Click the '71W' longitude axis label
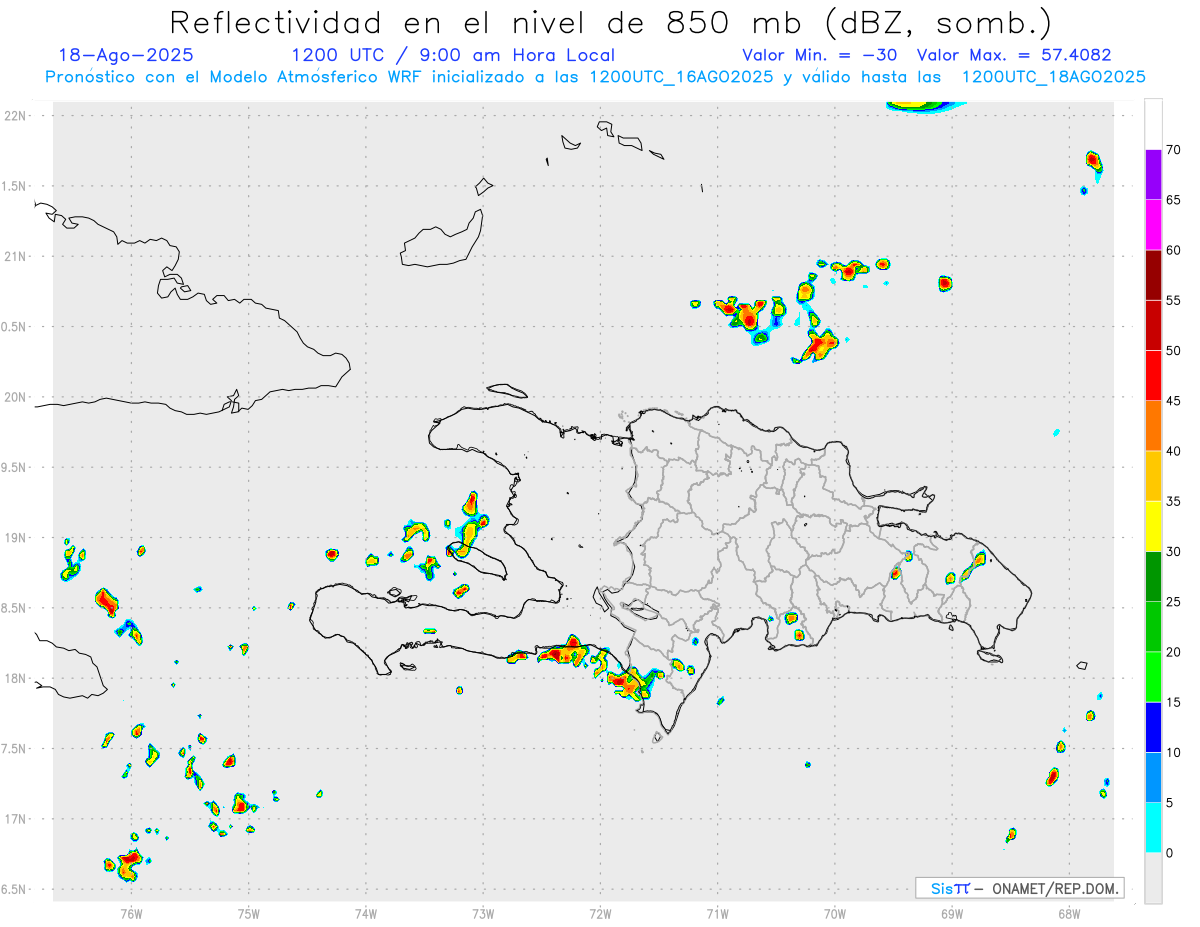1200x927 pixels. click(717, 913)
